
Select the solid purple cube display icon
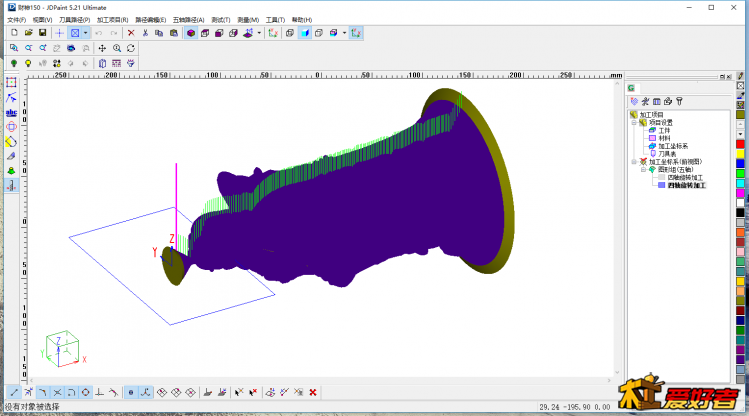click(219, 33)
